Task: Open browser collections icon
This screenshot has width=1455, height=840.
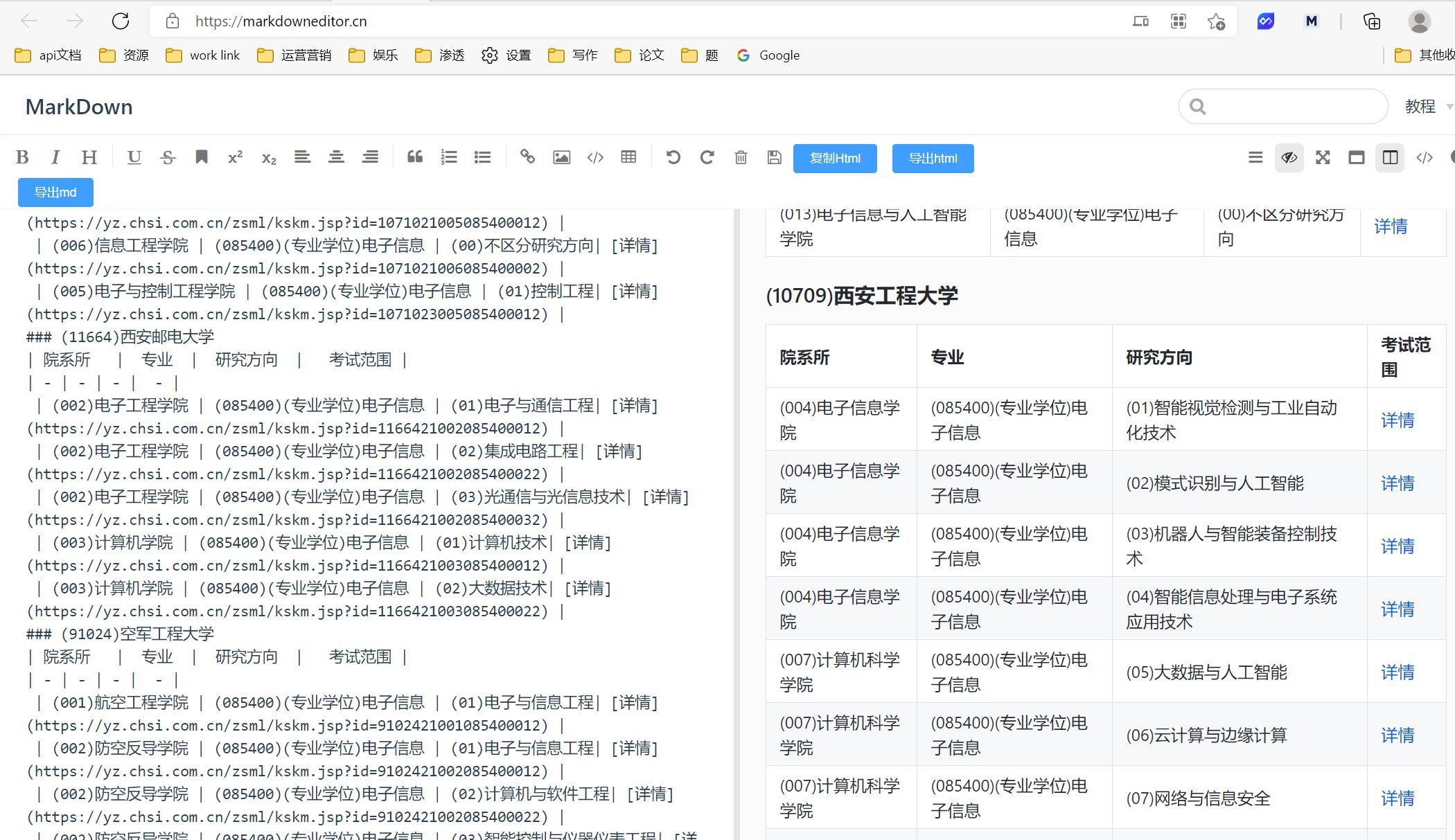Action: 1372,21
